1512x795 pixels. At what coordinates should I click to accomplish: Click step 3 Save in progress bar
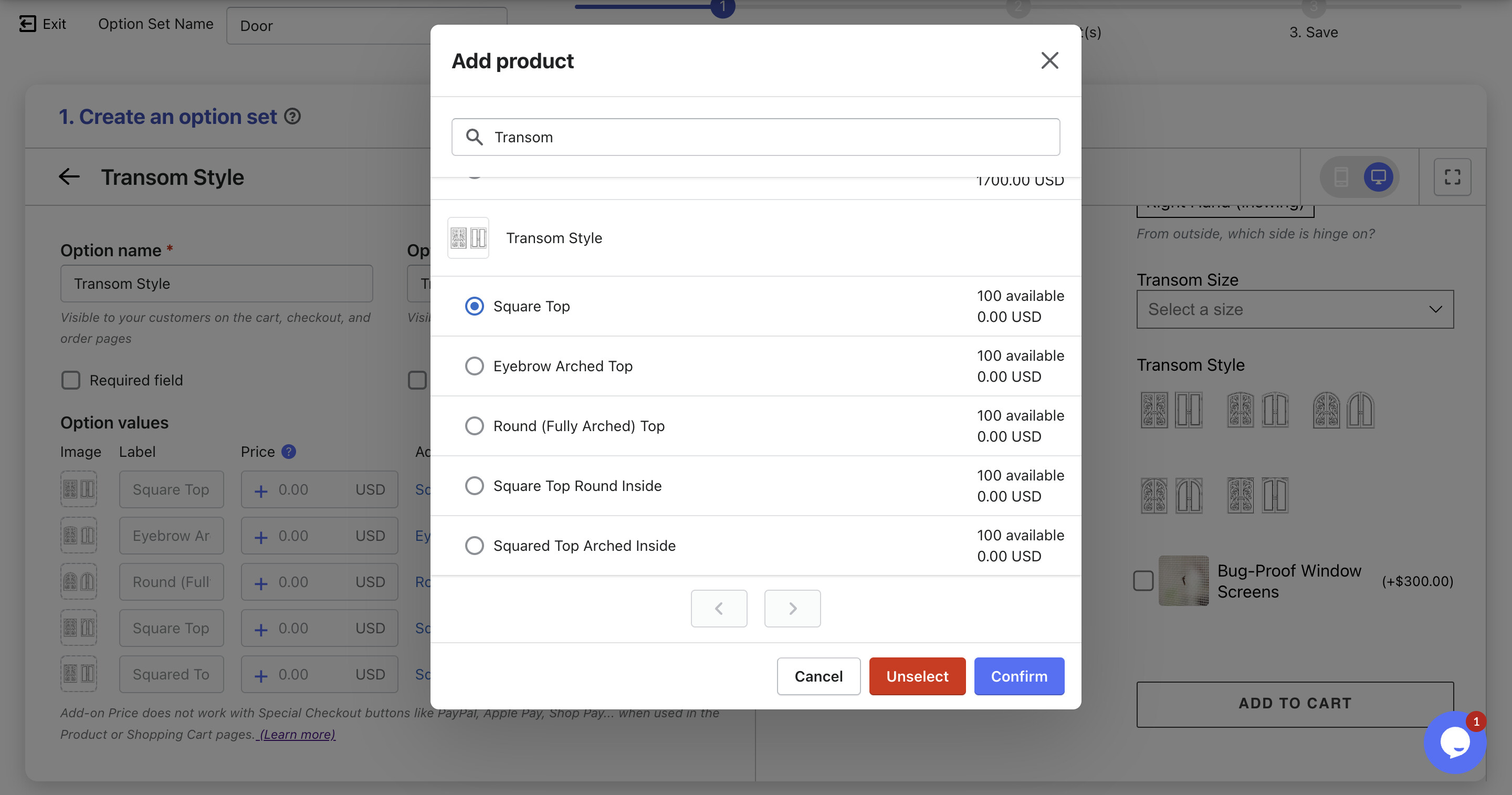click(1314, 32)
